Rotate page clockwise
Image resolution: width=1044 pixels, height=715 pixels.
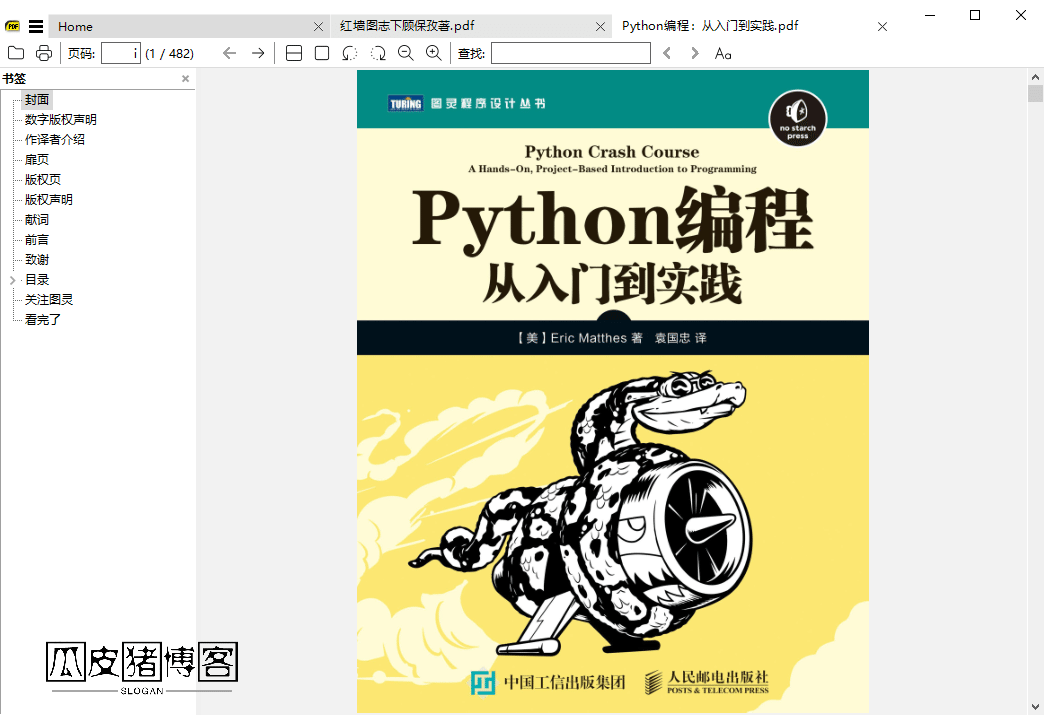(x=378, y=53)
